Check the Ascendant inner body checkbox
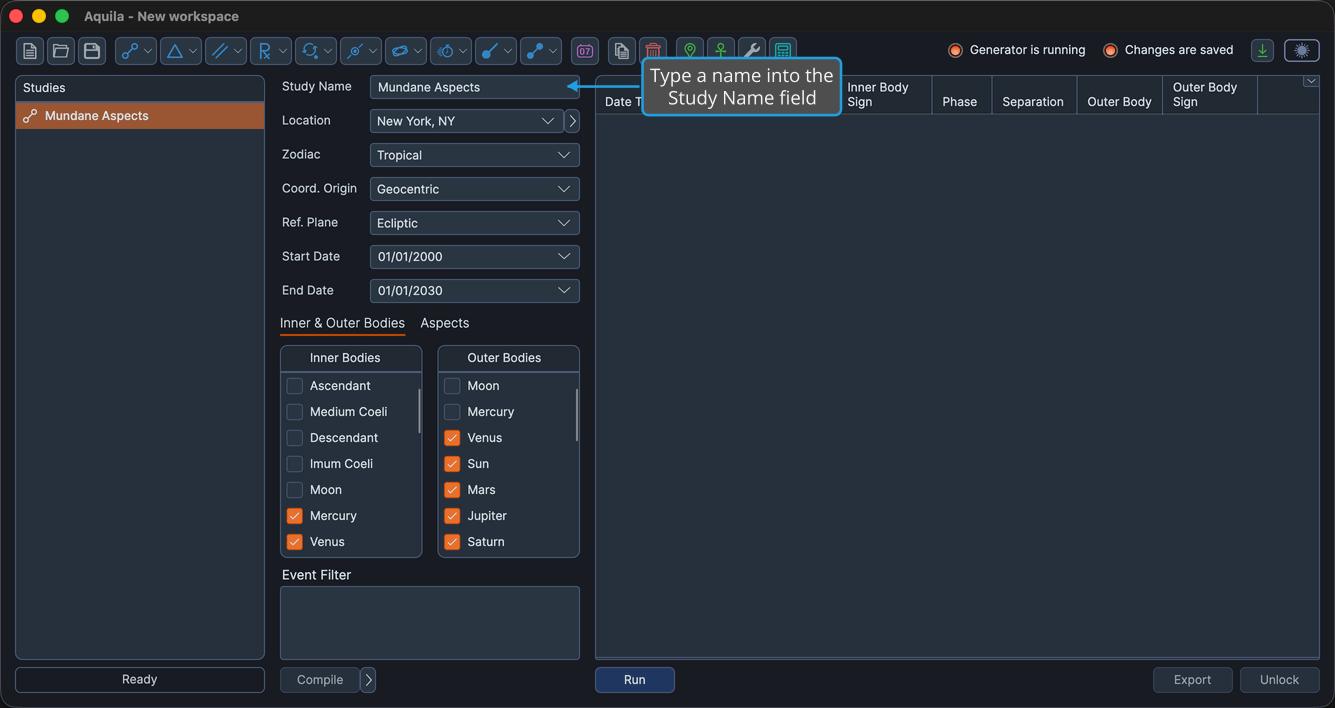 pos(294,386)
